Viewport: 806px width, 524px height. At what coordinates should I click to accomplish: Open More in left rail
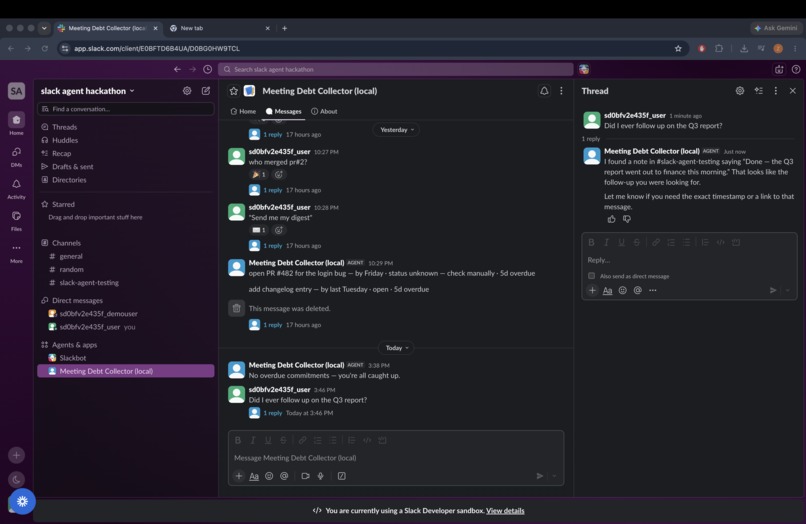tap(16, 253)
